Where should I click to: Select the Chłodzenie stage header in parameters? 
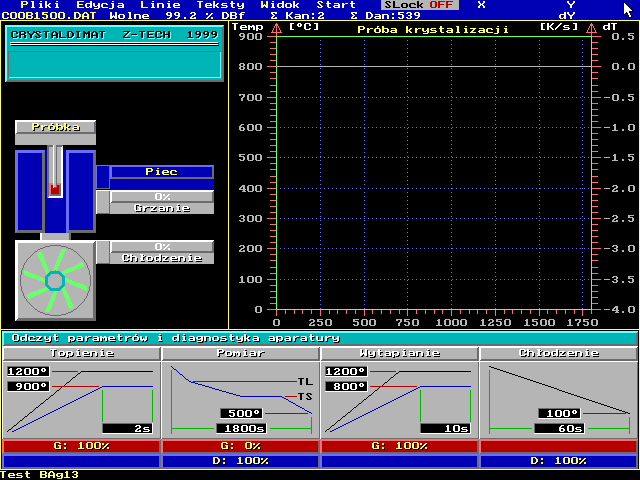(x=558, y=353)
